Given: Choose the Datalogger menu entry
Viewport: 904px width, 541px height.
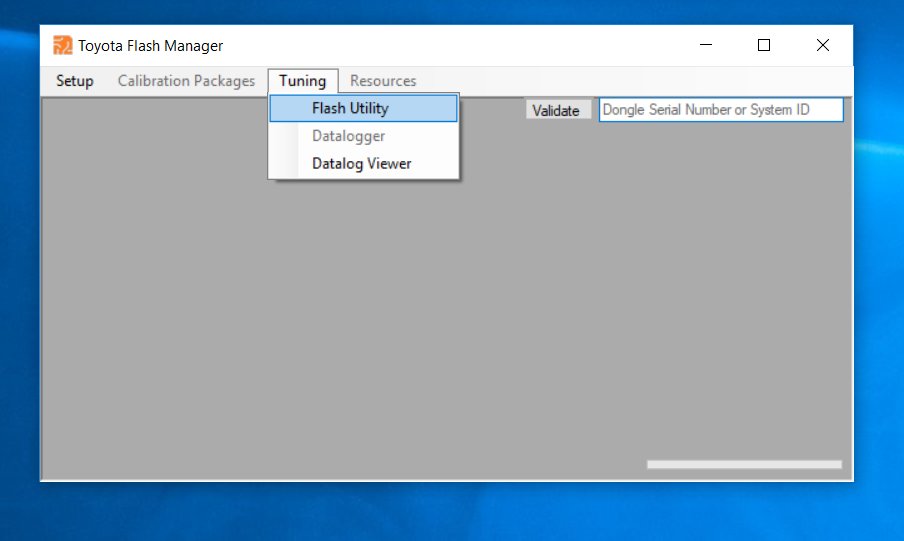Looking at the screenshot, I should click(x=363, y=136).
